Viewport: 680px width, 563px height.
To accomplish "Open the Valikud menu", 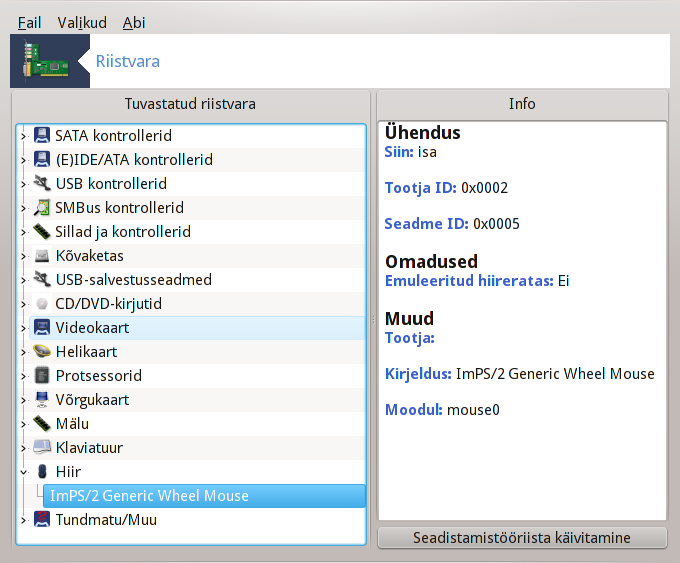I will (x=82, y=23).
